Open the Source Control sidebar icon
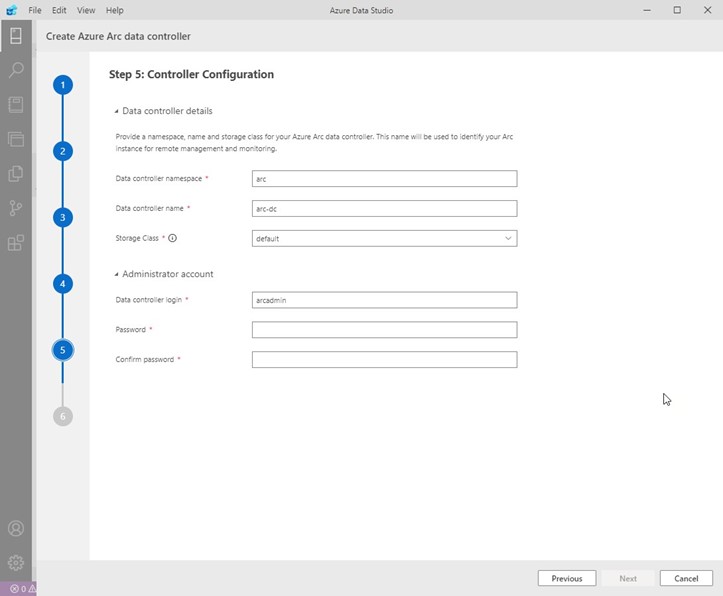723x596 pixels. point(16,208)
